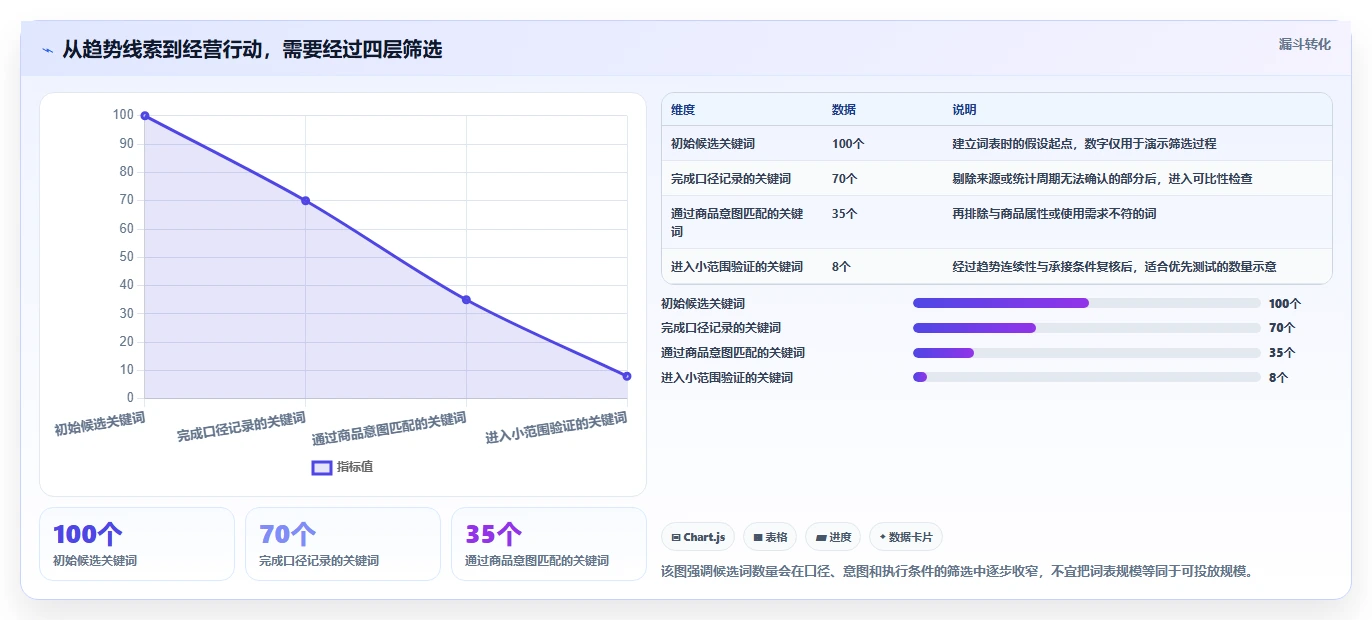Viewport: 1372px width, 620px height.
Task: Click the progress bar for 通过商品意图匹配的关键词
Action: [1086, 352]
